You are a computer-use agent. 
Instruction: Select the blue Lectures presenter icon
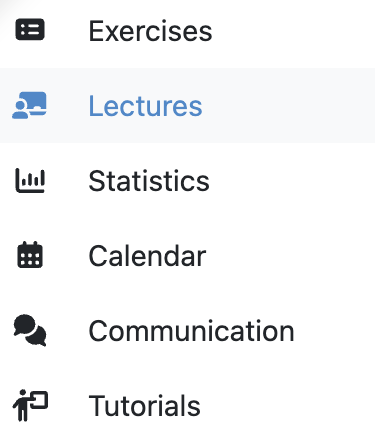click(x=29, y=105)
